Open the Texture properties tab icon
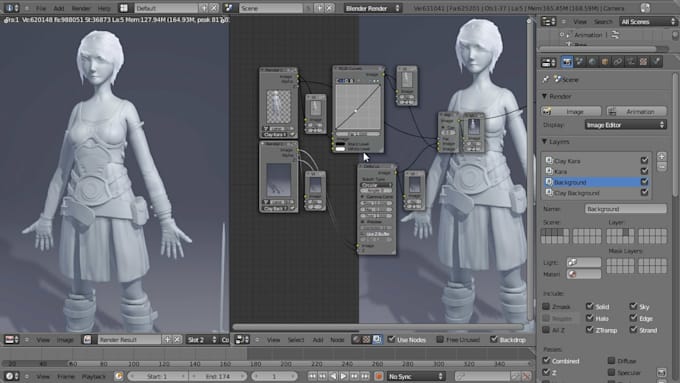The width and height of the screenshot is (680, 383). click(644, 62)
